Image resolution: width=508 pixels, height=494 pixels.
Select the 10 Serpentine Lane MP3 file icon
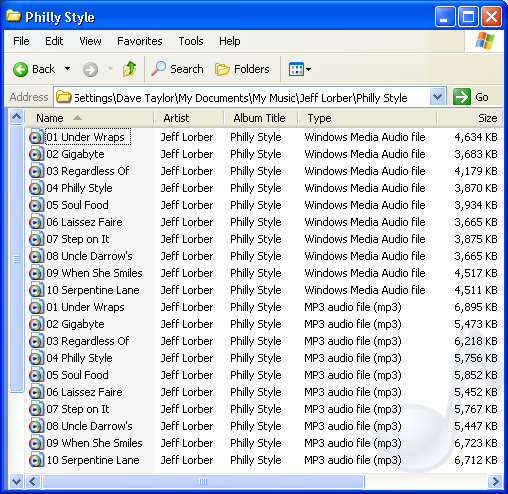tap(36, 460)
